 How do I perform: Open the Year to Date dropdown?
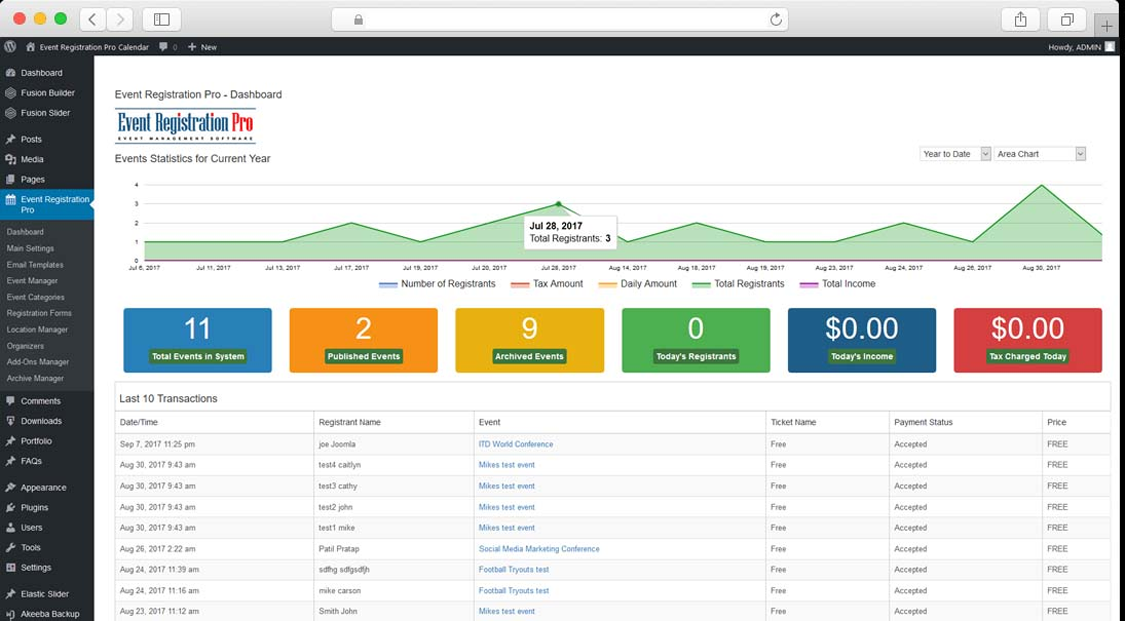pyautogui.click(x=955, y=154)
